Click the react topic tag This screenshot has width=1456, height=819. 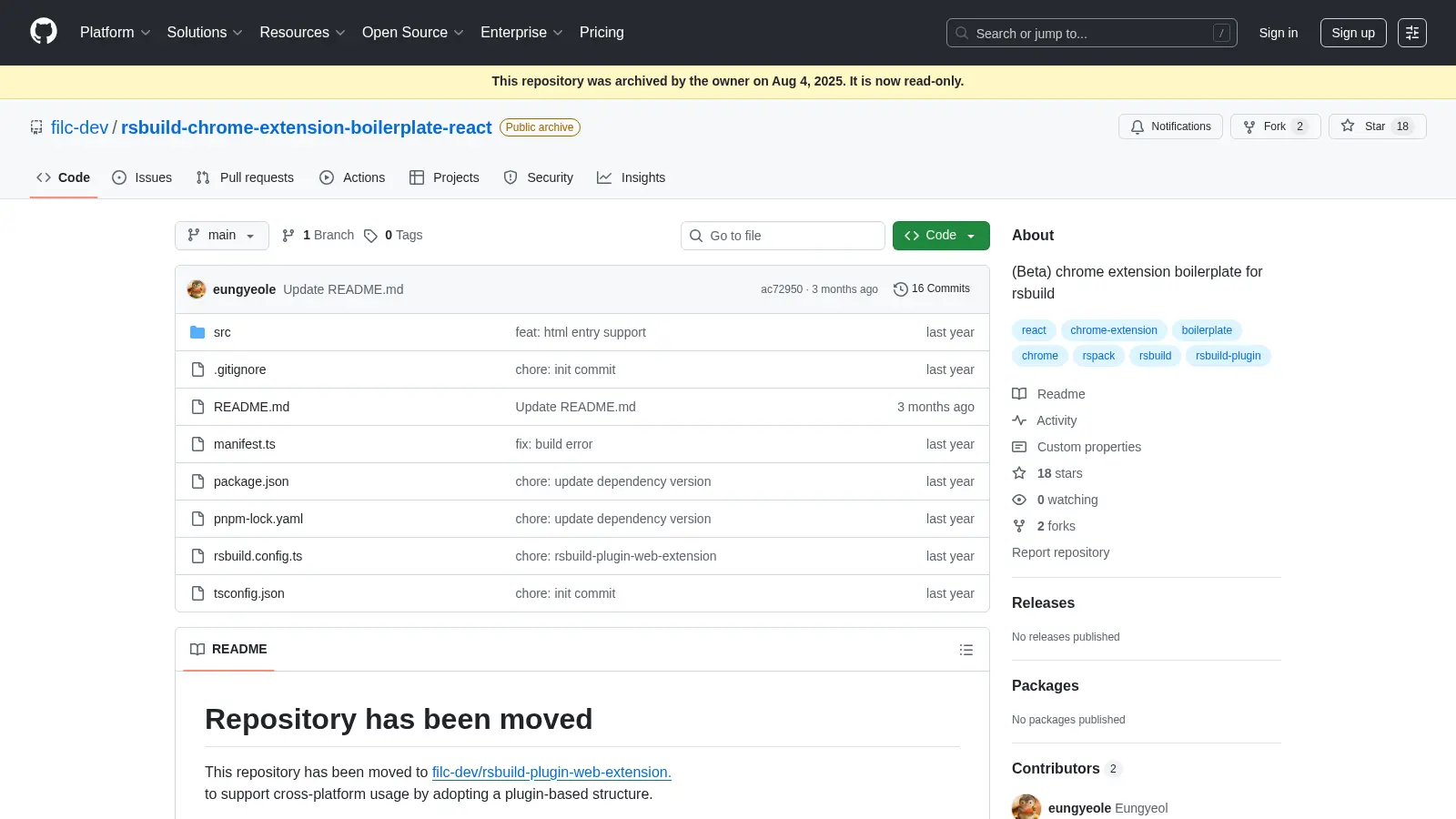coord(1034,330)
